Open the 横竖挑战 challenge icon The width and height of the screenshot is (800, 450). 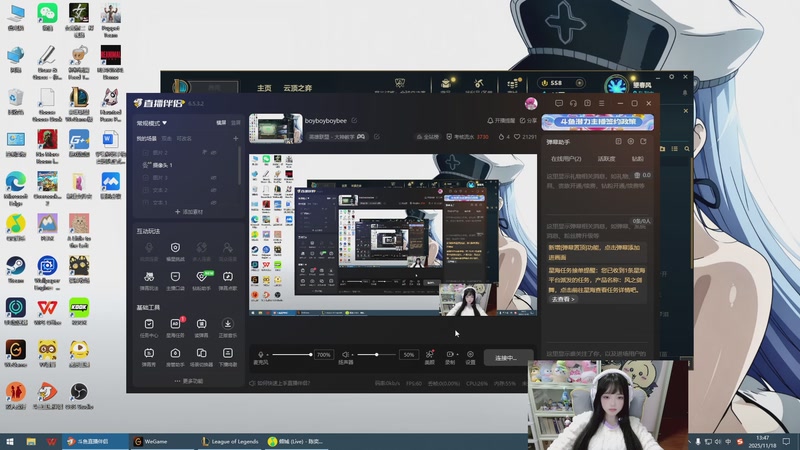pos(175,247)
